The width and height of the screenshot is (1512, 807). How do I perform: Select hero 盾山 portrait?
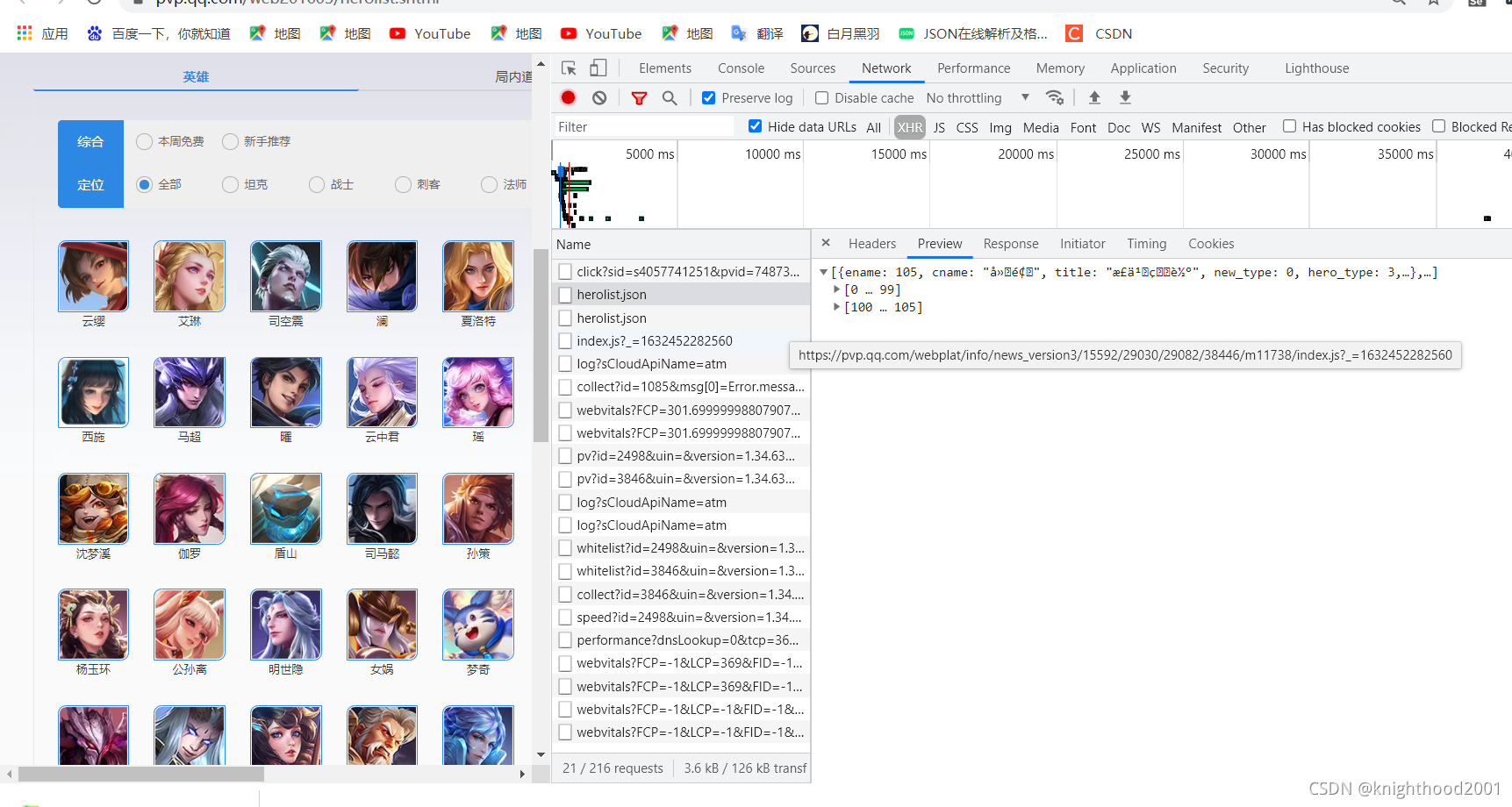(286, 509)
